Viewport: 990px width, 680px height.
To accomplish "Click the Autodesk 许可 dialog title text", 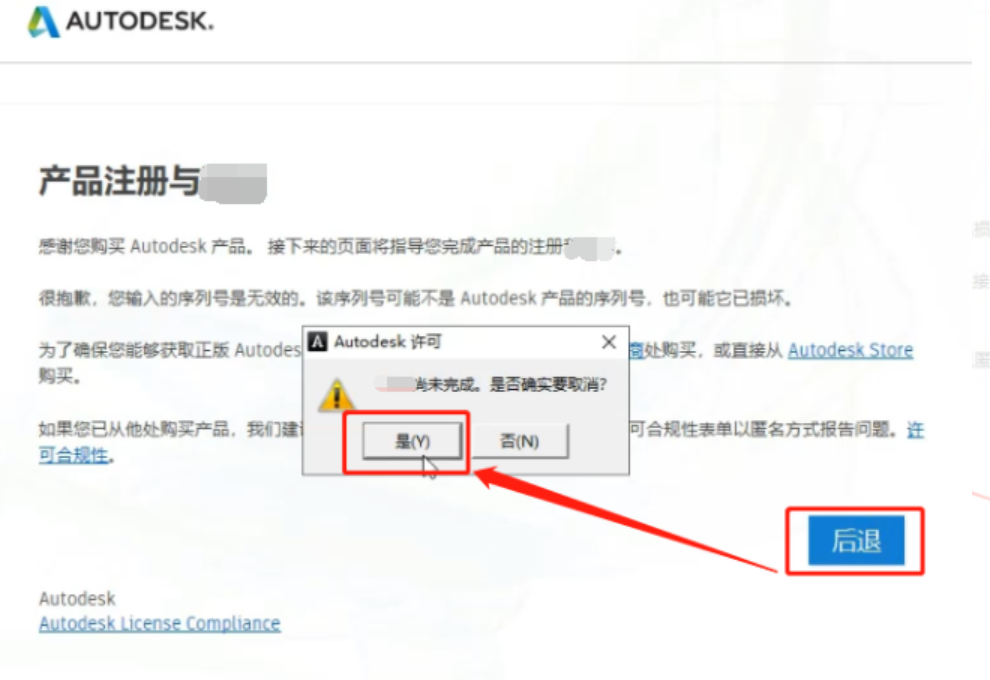I will [388, 342].
